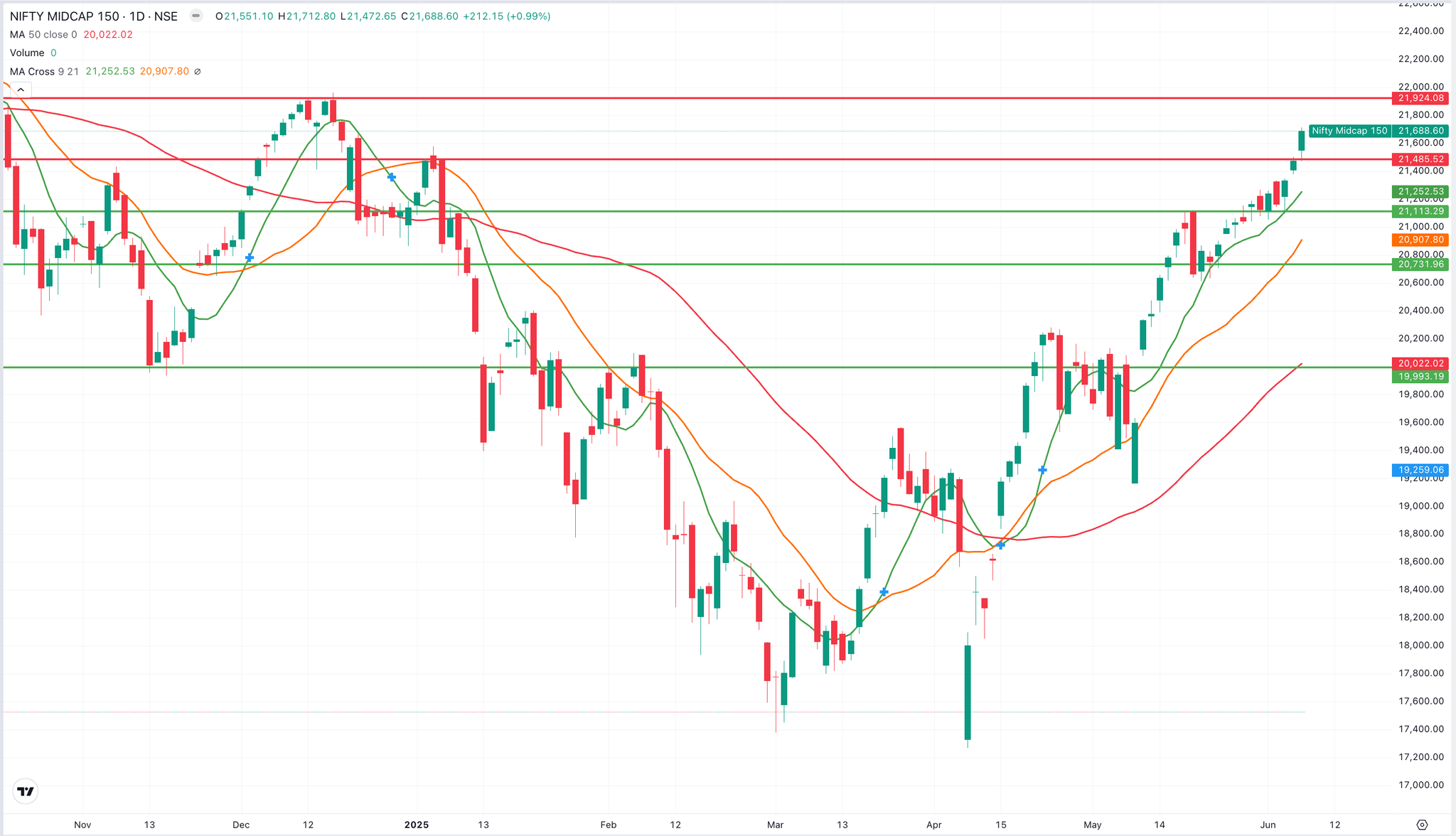1456x836 pixels.
Task: Click the Feb label on the time axis
Action: [608, 825]
